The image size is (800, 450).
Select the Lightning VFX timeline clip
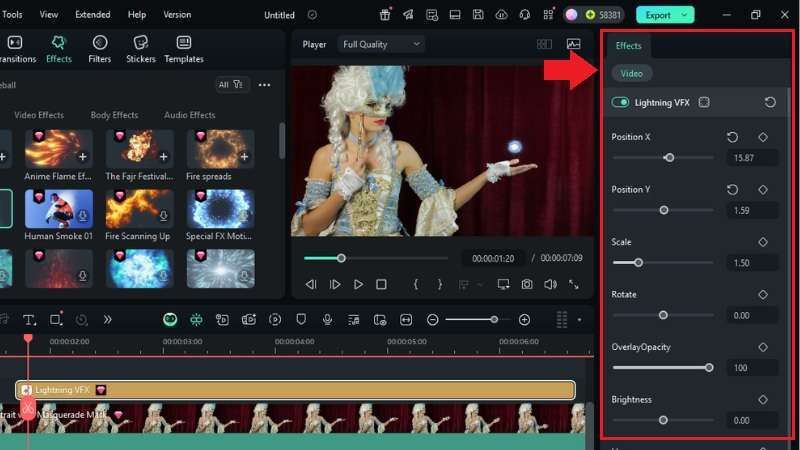296,390
